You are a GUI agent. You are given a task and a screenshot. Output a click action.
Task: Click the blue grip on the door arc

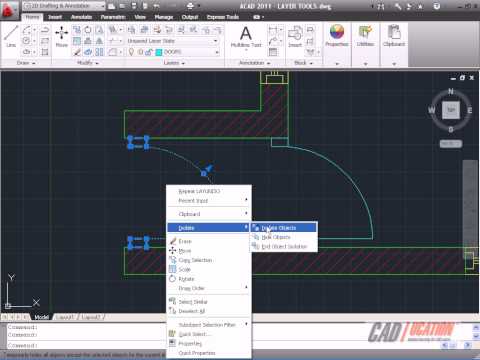[204, 173]
